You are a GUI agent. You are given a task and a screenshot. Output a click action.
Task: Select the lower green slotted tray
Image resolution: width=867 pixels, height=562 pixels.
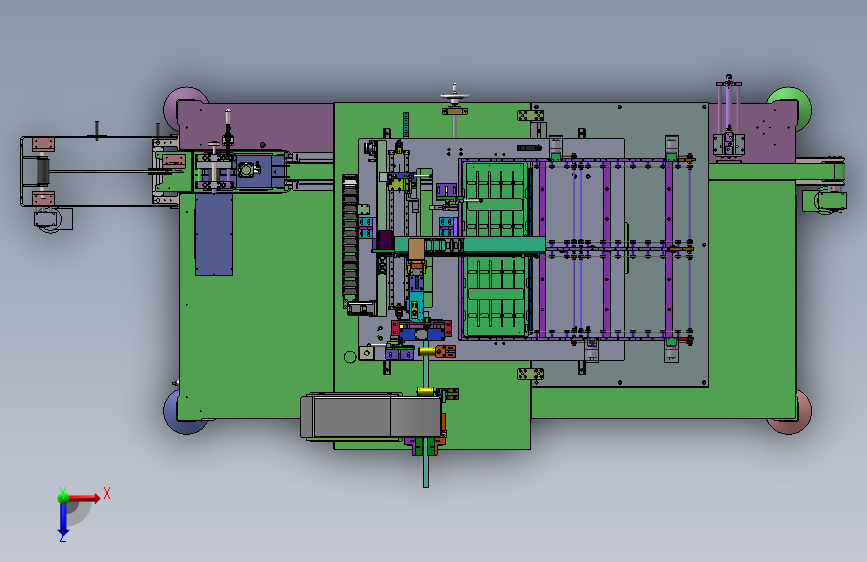[x=495, y=294]
